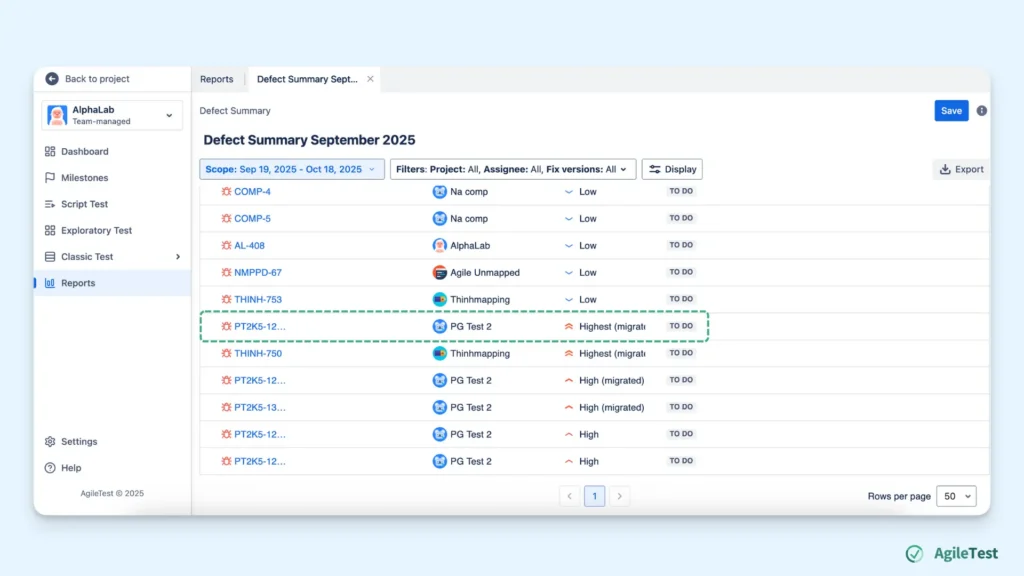Screen dimensions: 1024x576
Task: Select the Exploratory Test icon
Action: click(x=50, y=230)
